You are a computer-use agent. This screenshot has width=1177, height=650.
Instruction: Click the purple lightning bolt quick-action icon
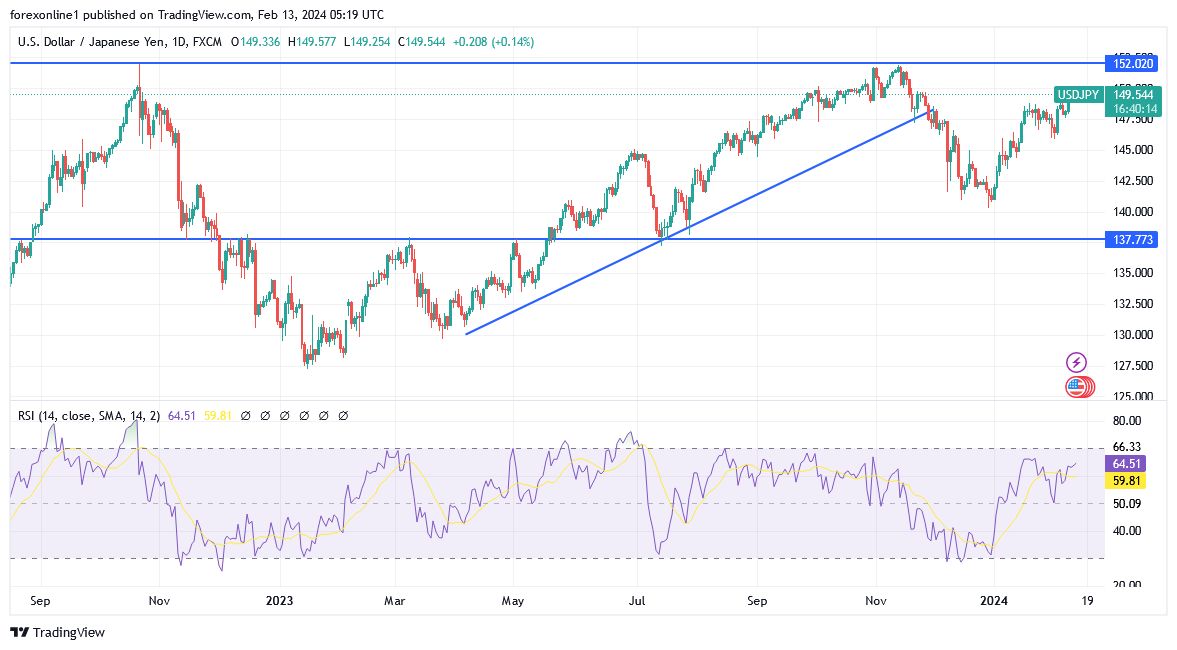point(1075,361)
